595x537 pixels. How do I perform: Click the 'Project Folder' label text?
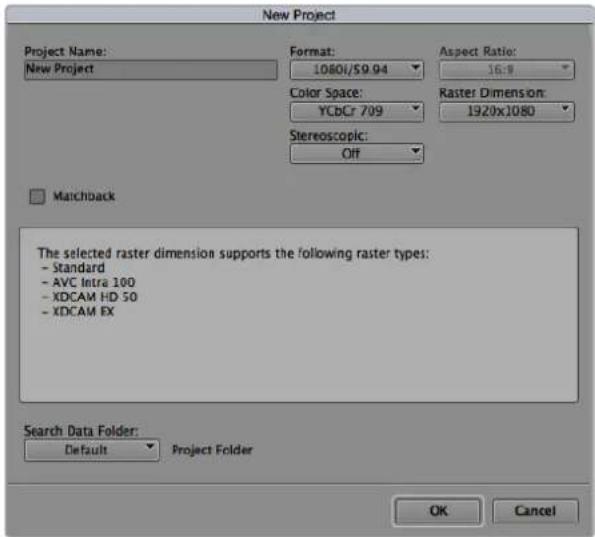tap(212, 450)
